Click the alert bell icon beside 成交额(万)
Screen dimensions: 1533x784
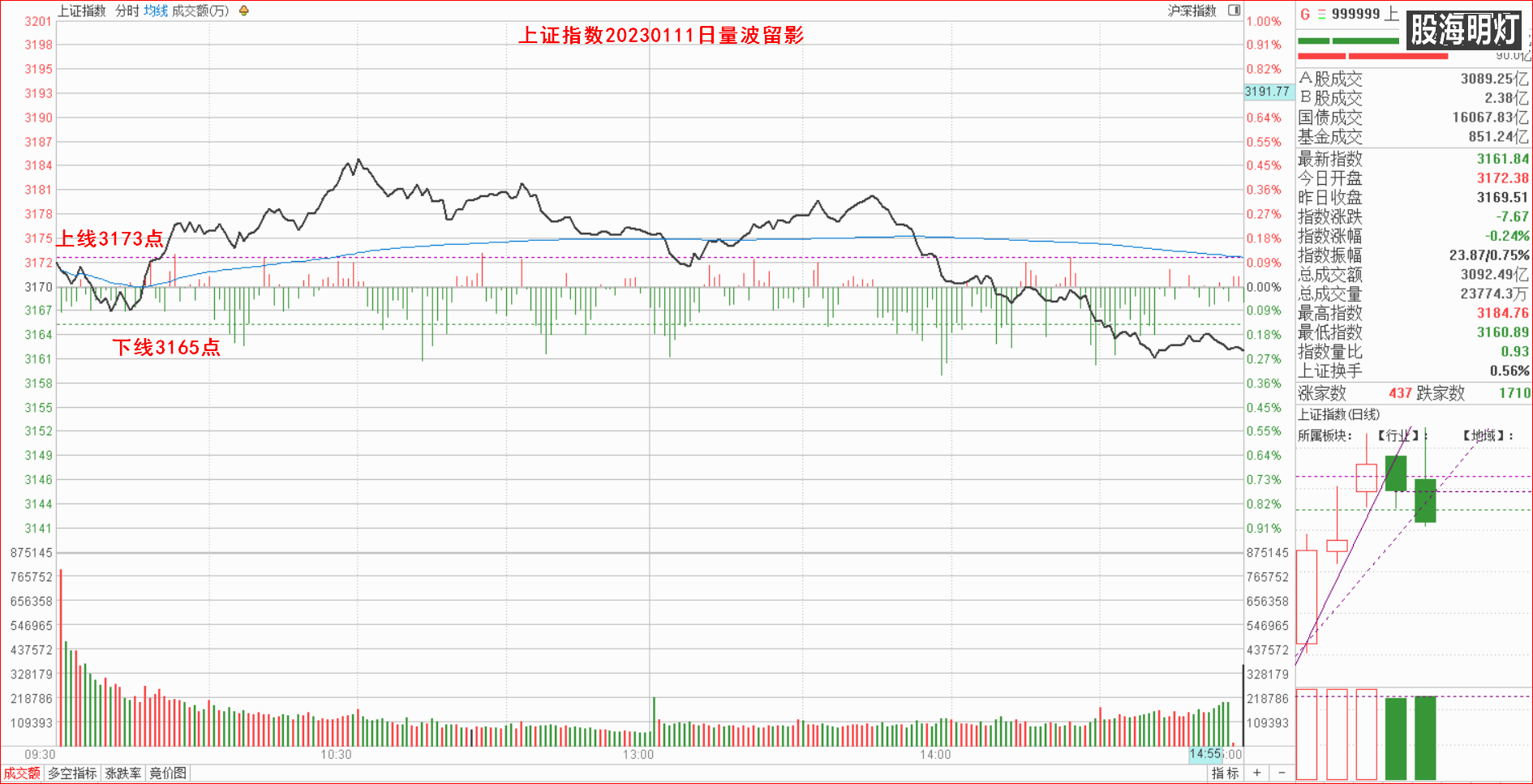click(x=243, y=11)
